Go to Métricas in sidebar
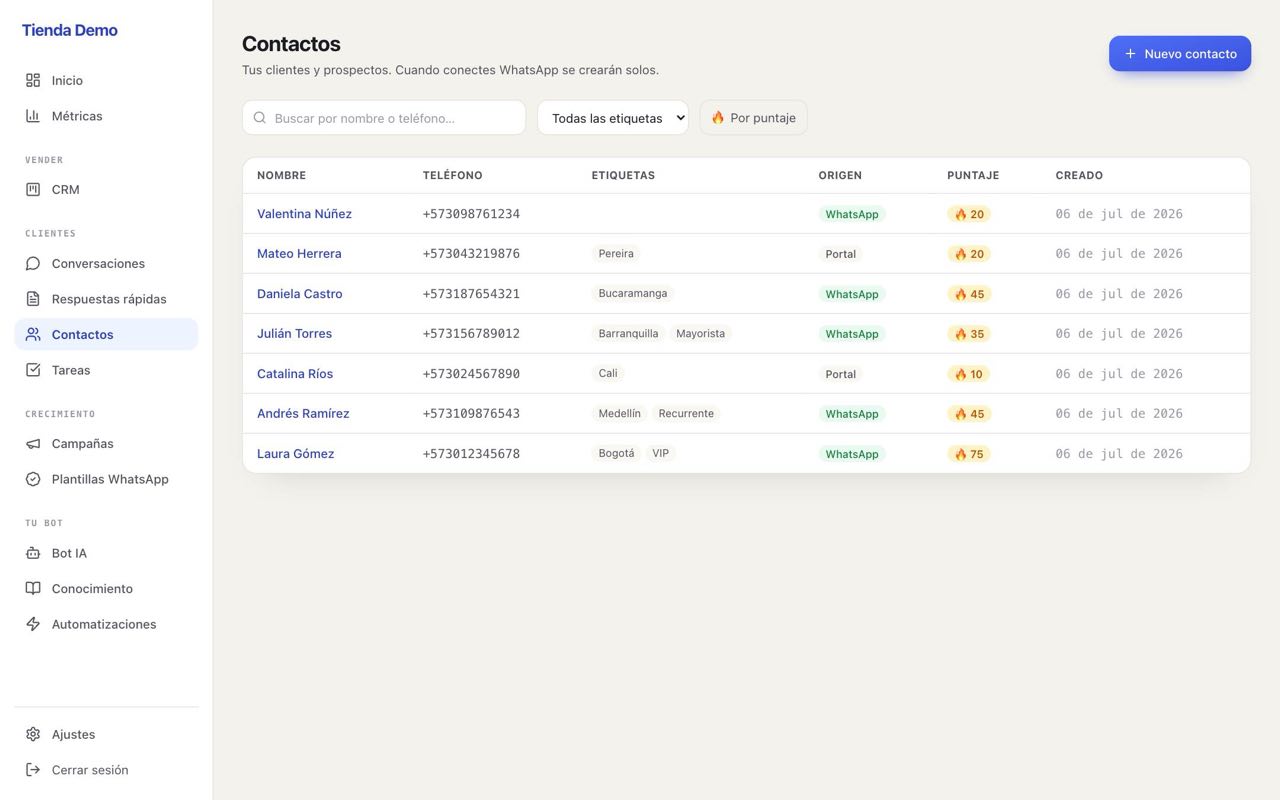Viewport: 1280px width, 800px height. (x=106, y=116)
